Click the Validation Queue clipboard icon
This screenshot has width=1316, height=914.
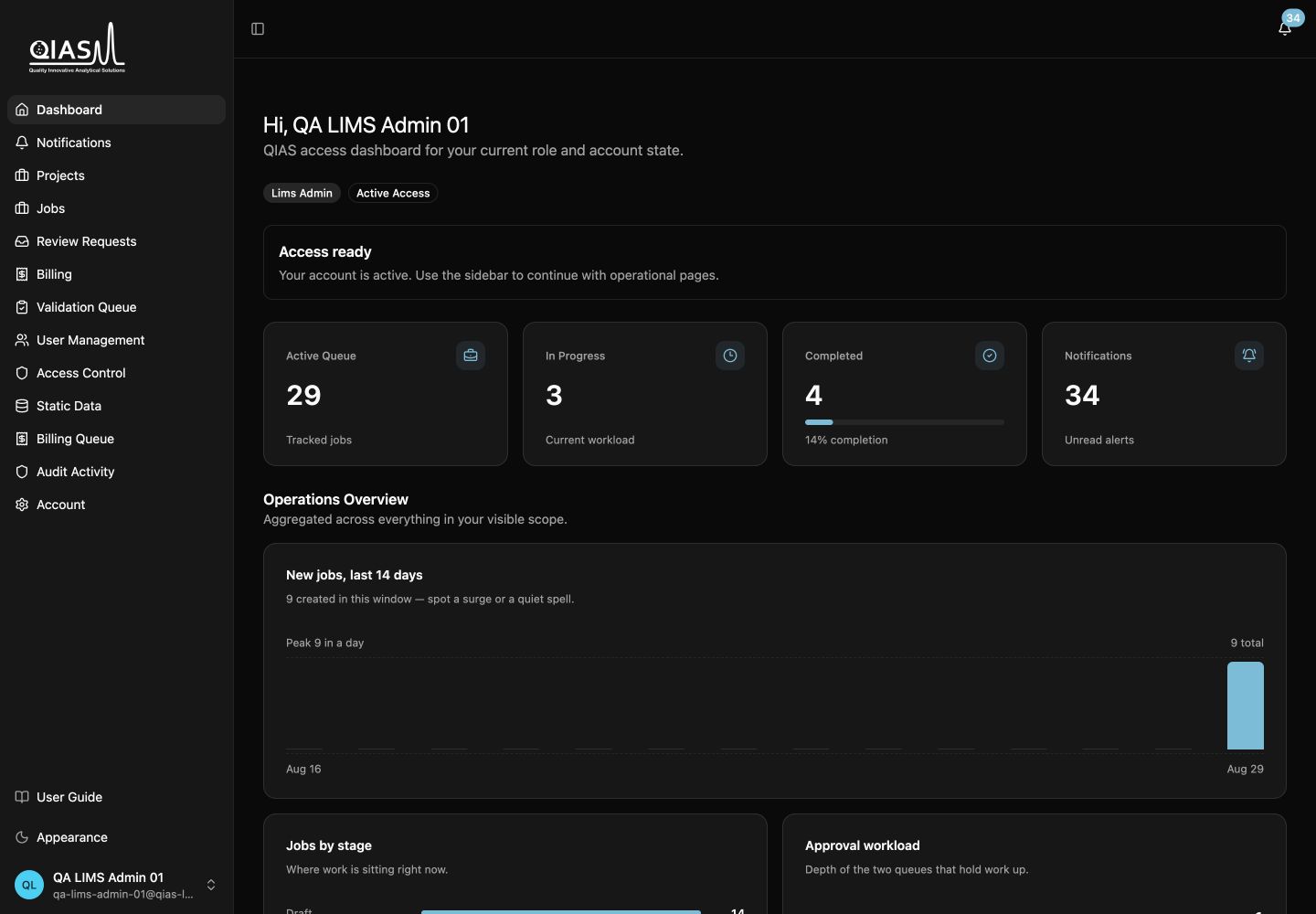[x=22, y=307]
